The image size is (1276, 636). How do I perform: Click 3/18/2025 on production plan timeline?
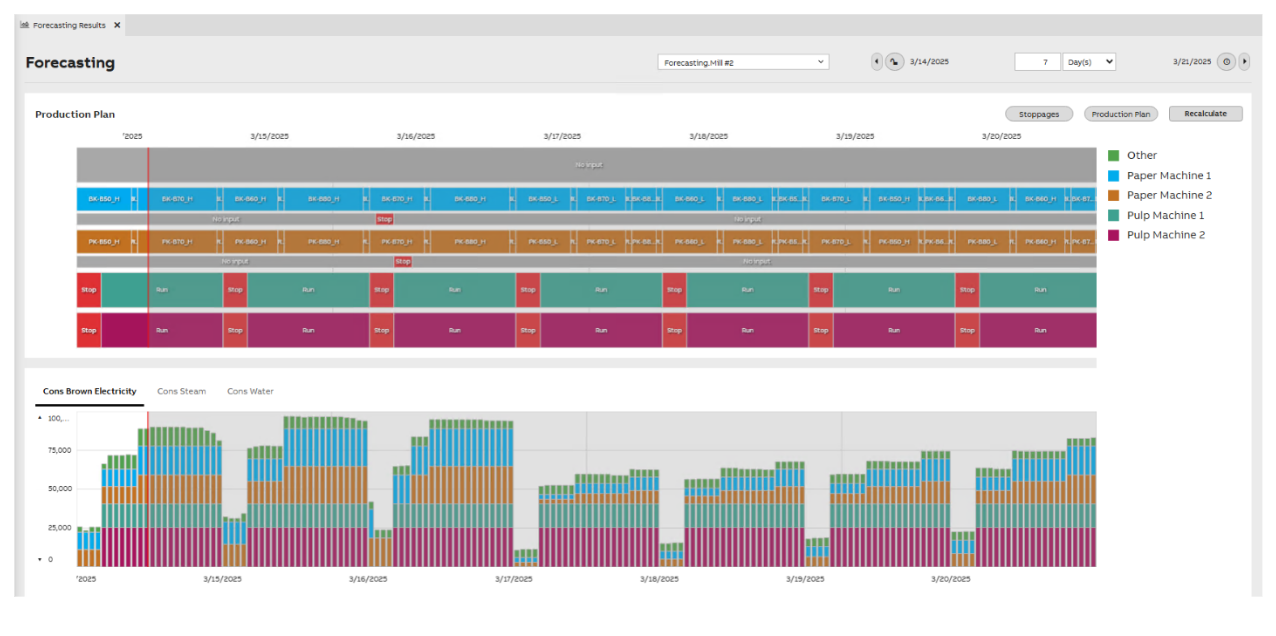pyautogui.click(x=709, y=136)
